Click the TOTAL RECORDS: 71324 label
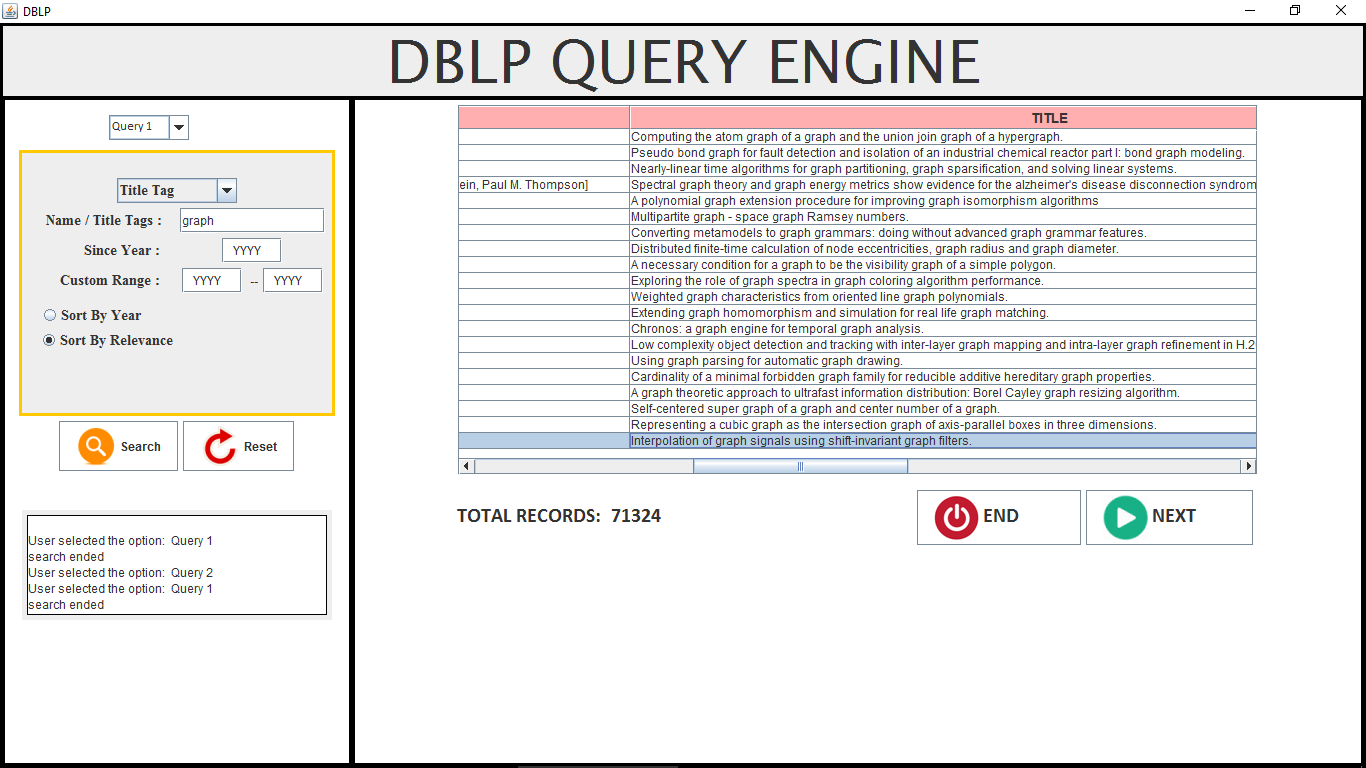The image size is (1366, 768). 559,516
